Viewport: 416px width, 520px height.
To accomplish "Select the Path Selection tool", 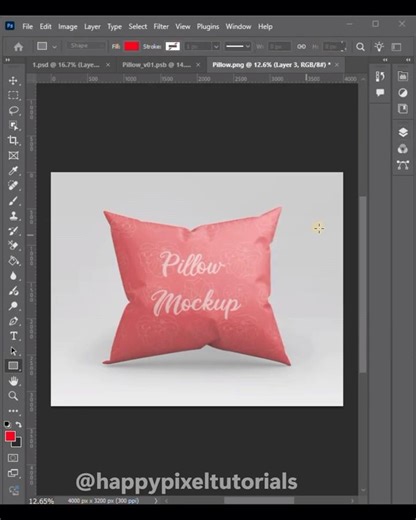I will pyautogui.click(x=13, y=351).
